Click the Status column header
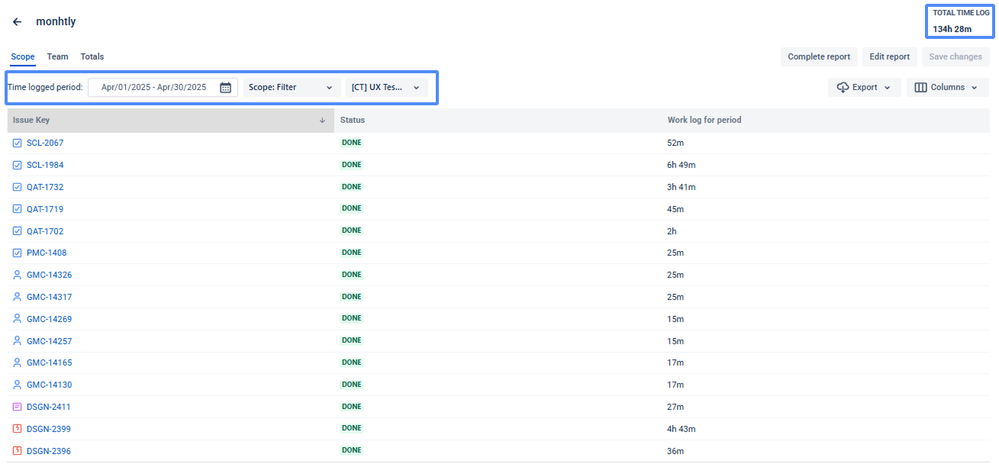Image resolution: width=999 pixels, height=464 pixels. 352,120
